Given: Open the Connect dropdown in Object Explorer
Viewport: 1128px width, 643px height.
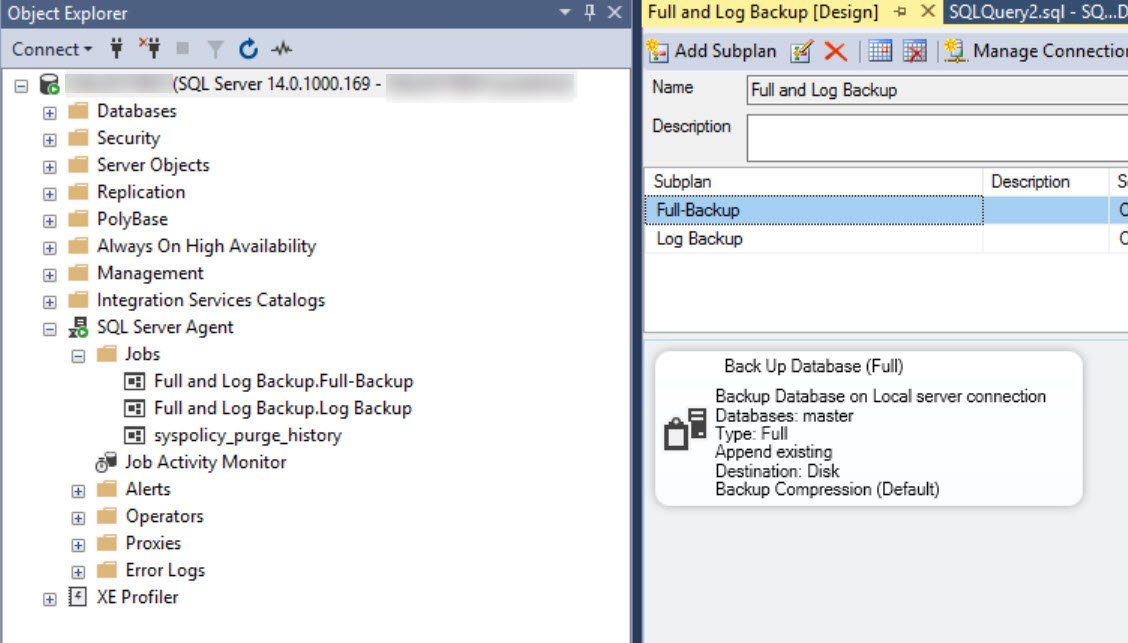Looking at the screenshot, I should (x=52, y=49).
